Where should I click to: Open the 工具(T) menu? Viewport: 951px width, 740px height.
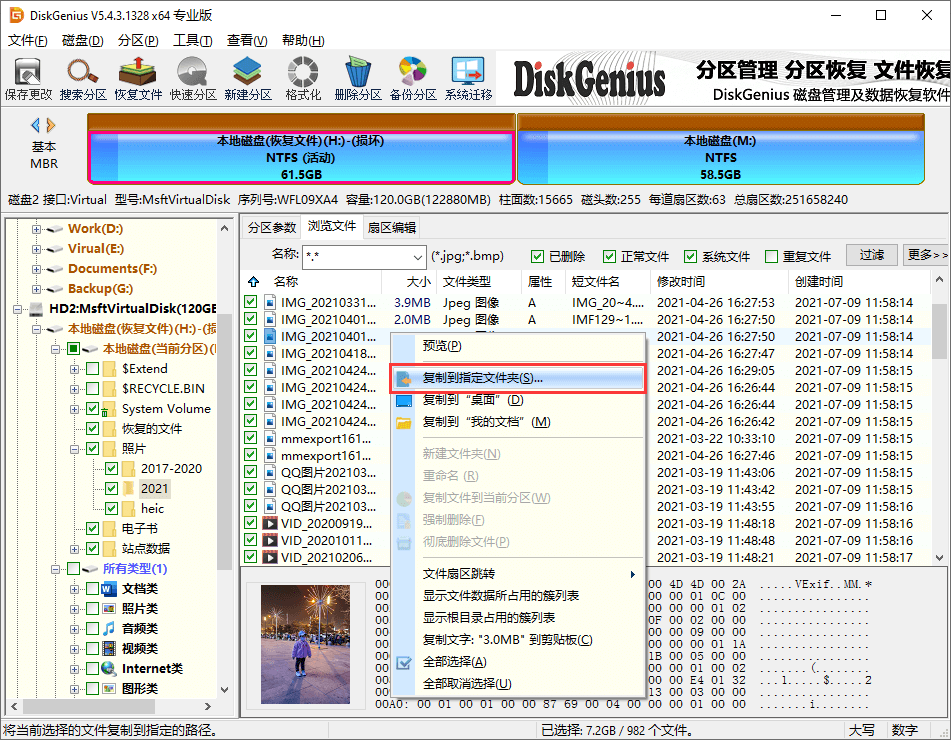point(192,41)
